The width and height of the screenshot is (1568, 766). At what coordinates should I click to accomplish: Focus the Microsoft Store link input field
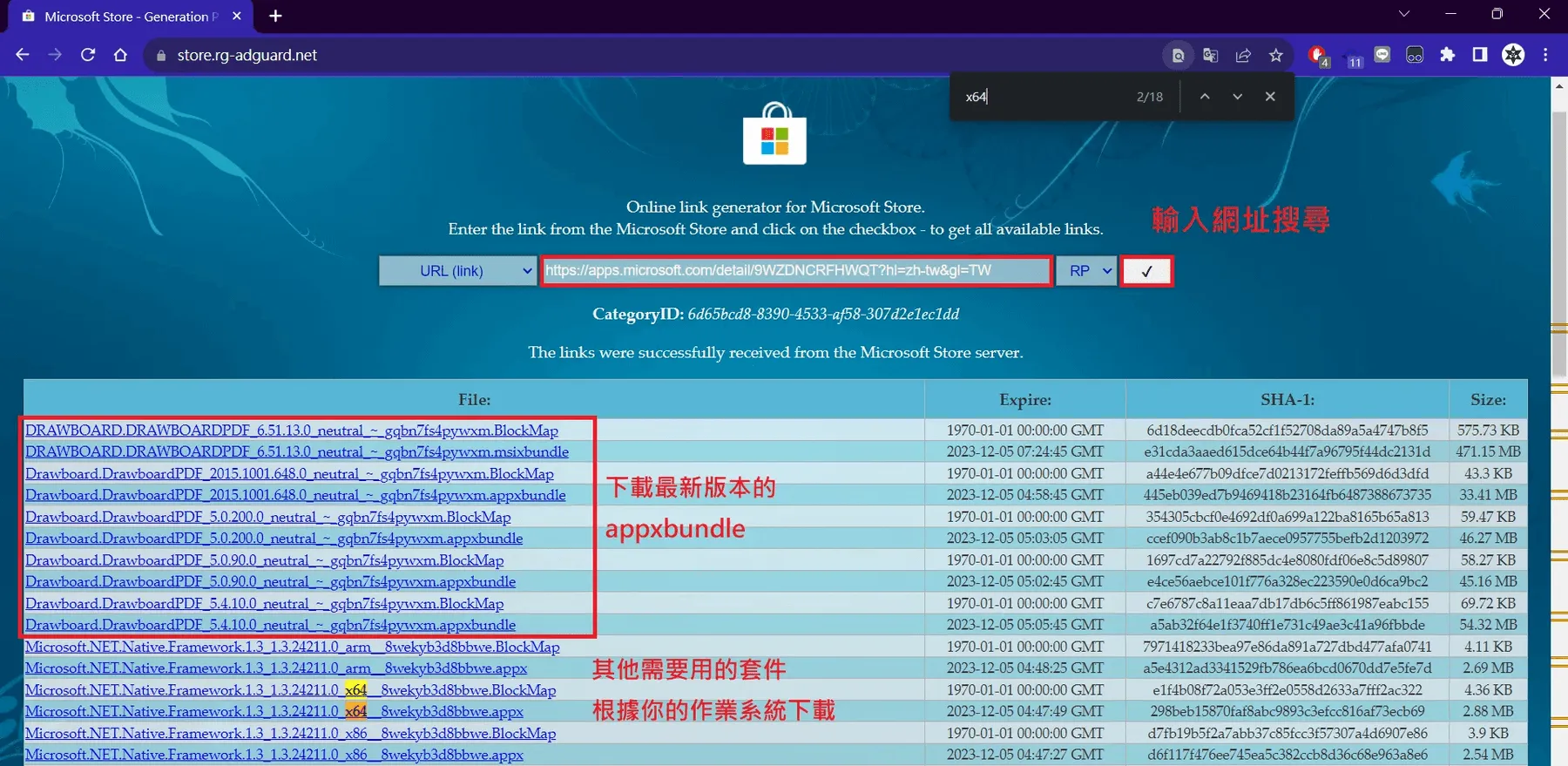pos(795,271)
